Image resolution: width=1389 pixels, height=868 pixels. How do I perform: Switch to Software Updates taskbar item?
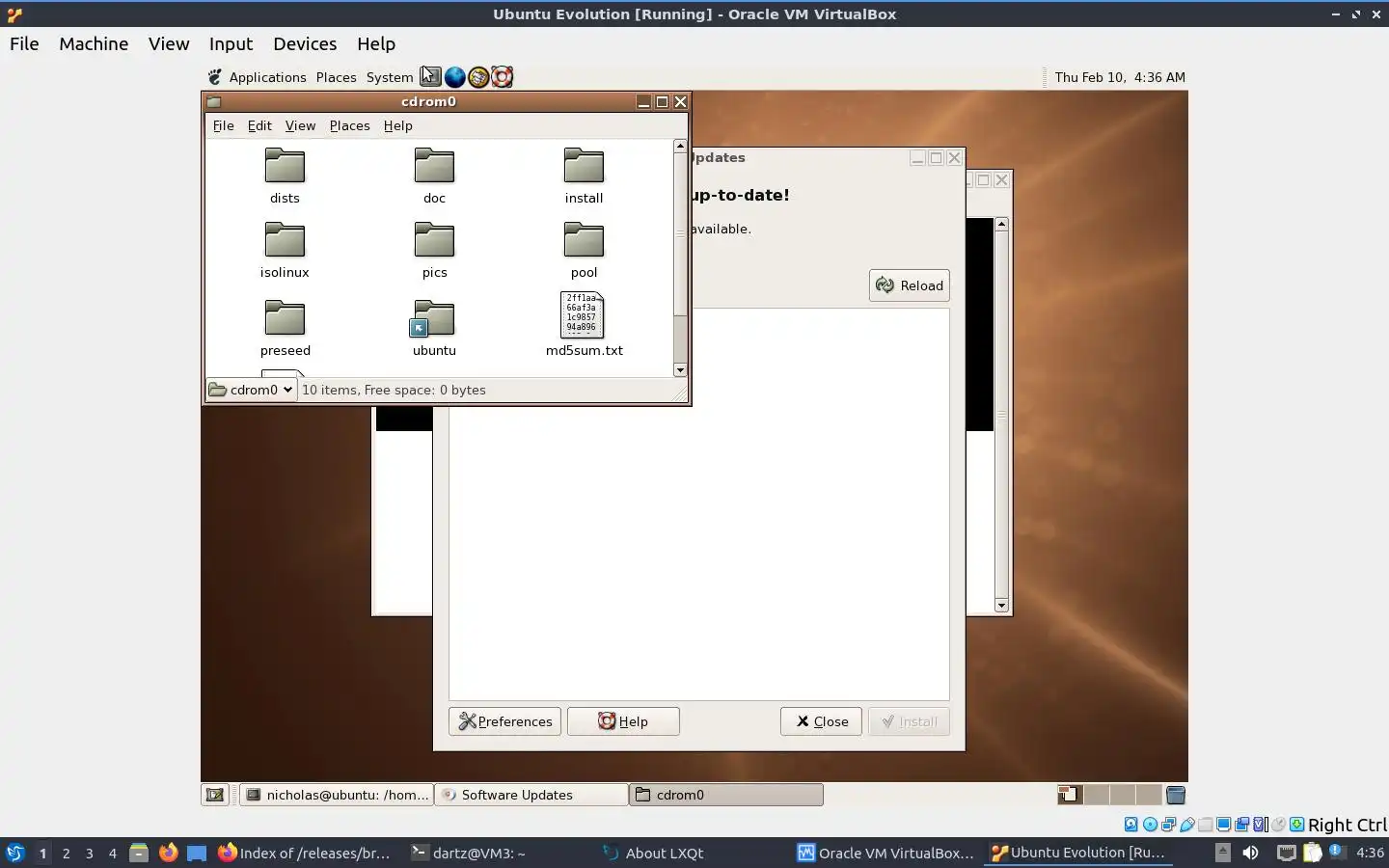(531, 795)
